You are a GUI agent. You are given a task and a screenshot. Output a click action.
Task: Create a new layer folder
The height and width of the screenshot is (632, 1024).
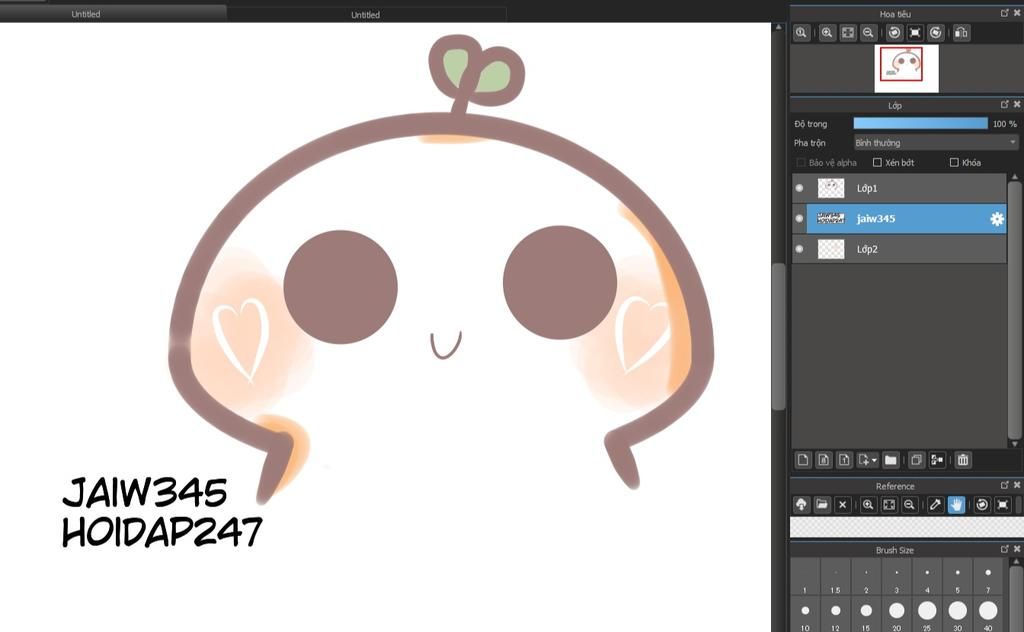coord(891,460)
